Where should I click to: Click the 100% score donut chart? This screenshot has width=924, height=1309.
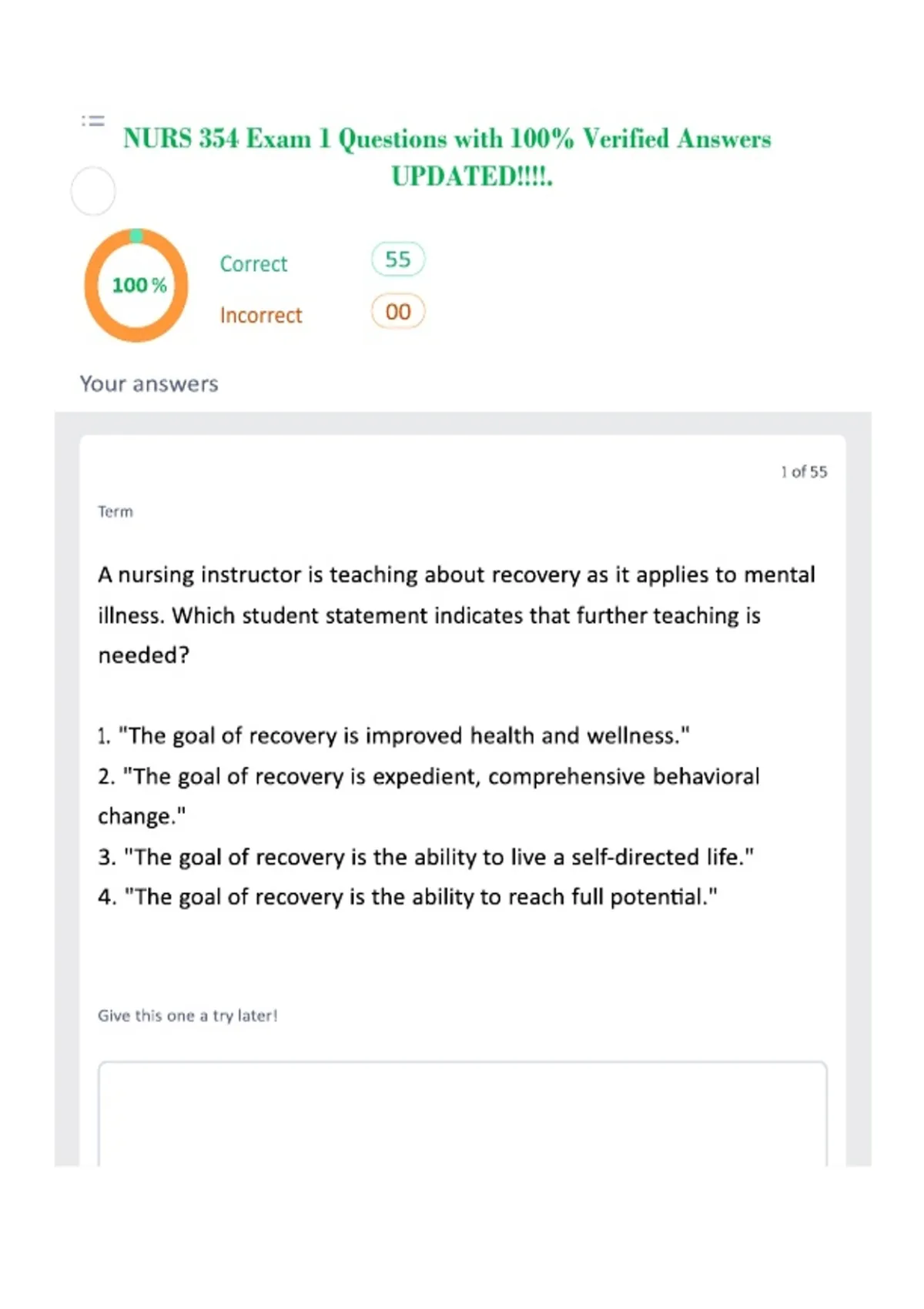click(136, 285)
